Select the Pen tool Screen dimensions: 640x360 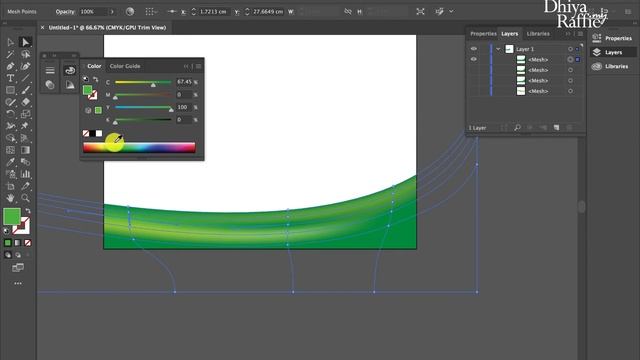[11, 66]
